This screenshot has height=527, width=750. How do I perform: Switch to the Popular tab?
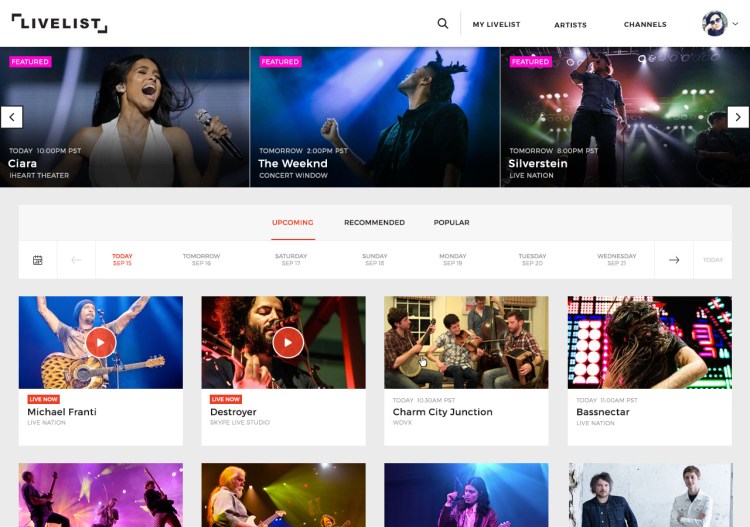(452, 222)
